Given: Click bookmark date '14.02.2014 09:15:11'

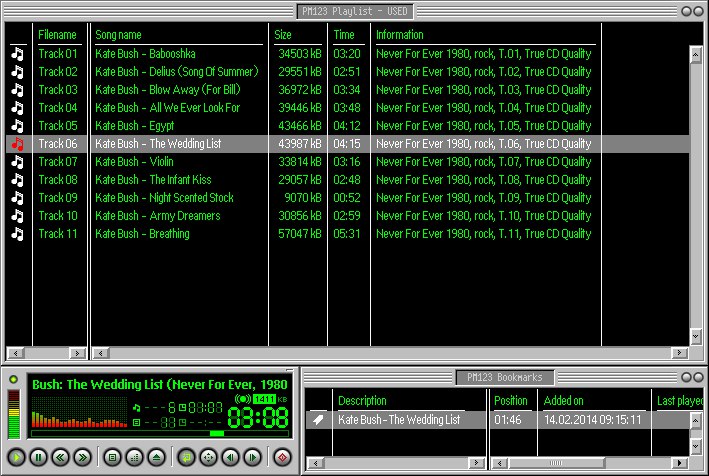Looking at the screenshot, I should click(592, 420).
